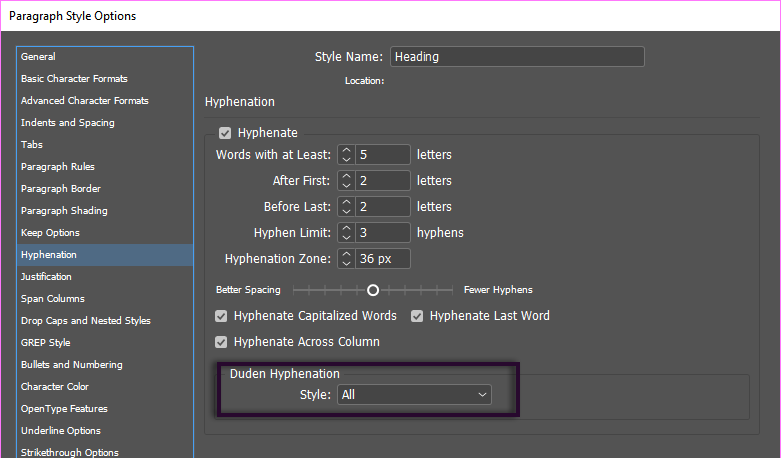Click the Style Name text field
781x458 pixels.
(x=516, y=57)
